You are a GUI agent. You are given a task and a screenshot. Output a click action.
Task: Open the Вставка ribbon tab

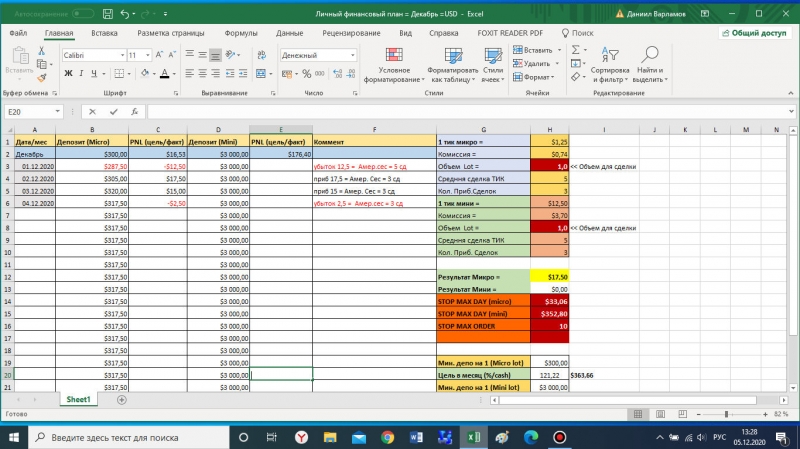click(x=104, y=33)
